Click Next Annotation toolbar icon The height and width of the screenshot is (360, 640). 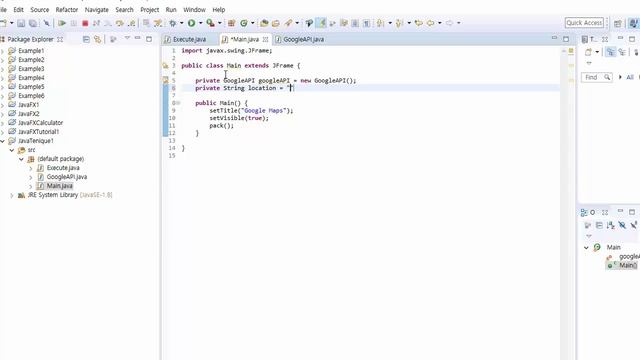(380, 23)
